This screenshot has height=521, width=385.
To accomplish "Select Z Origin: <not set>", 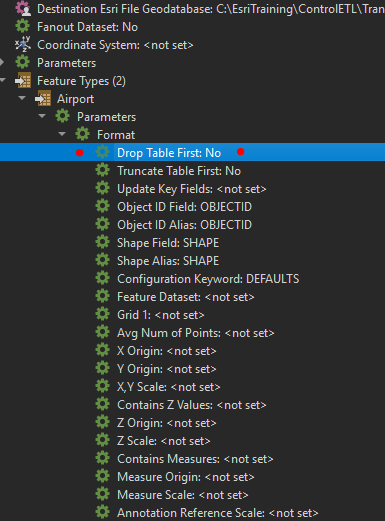I will (167, 423).
